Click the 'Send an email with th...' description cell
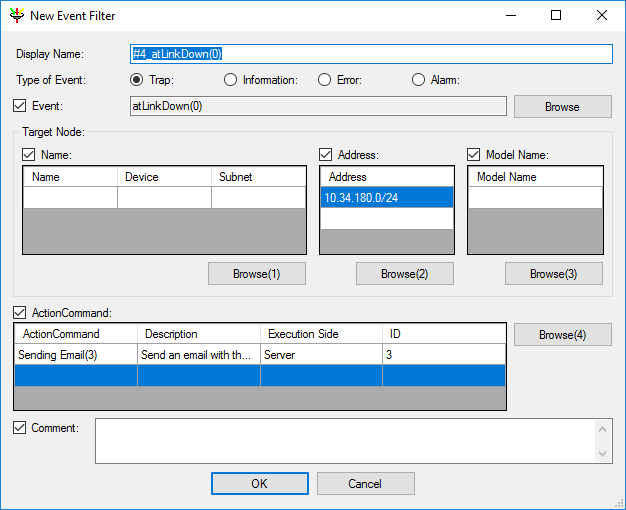Image resolution: width=626 pixels, height=510 pixels. pyautogui.click(x=199, y=354)
